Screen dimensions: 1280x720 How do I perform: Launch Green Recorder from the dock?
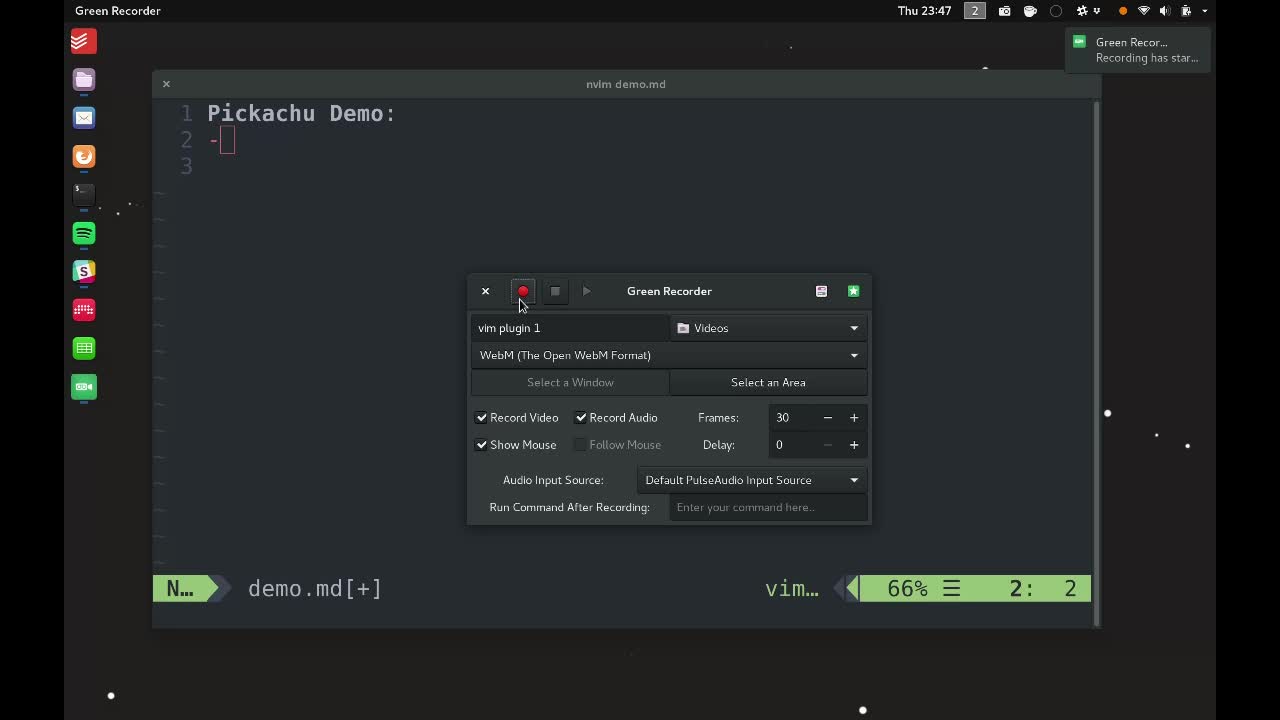tap(84, 387)
